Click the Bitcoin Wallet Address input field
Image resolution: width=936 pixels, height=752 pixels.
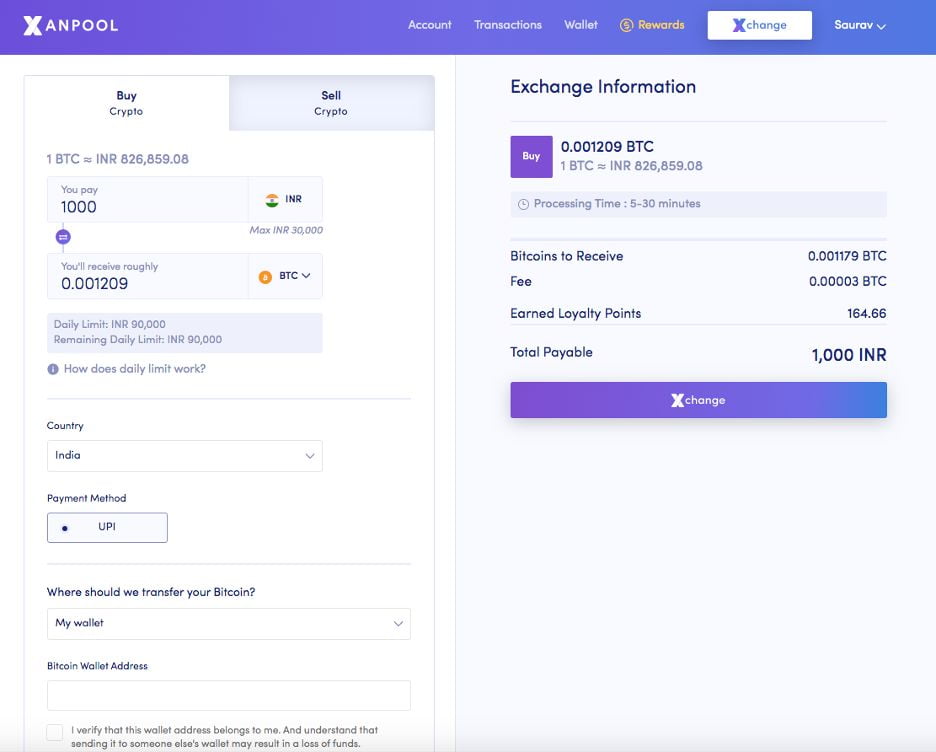pos(228,695)
